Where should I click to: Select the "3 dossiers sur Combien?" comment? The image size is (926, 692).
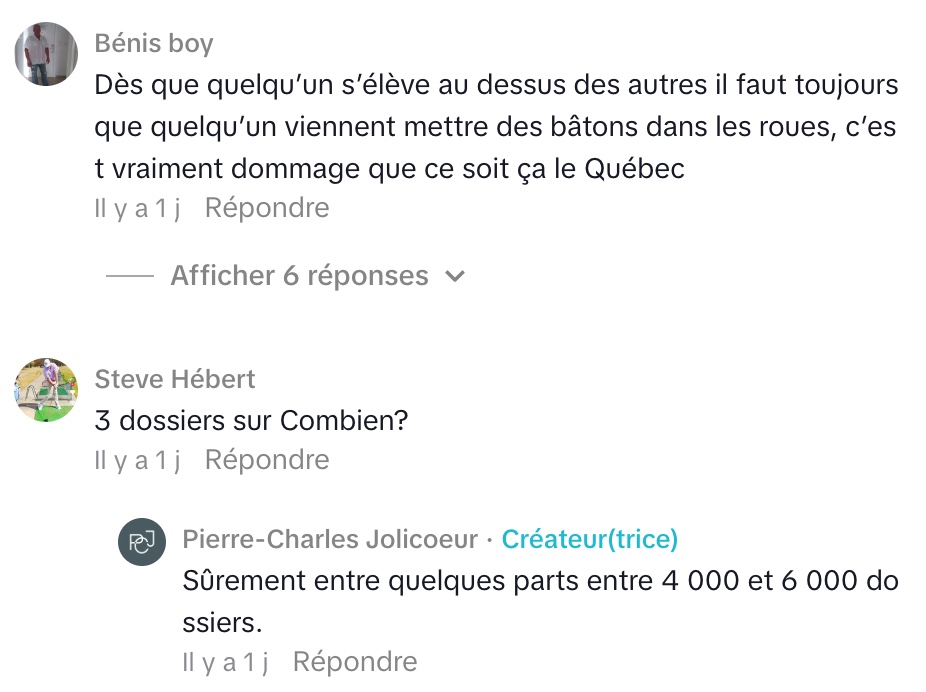tap(251, 421)
